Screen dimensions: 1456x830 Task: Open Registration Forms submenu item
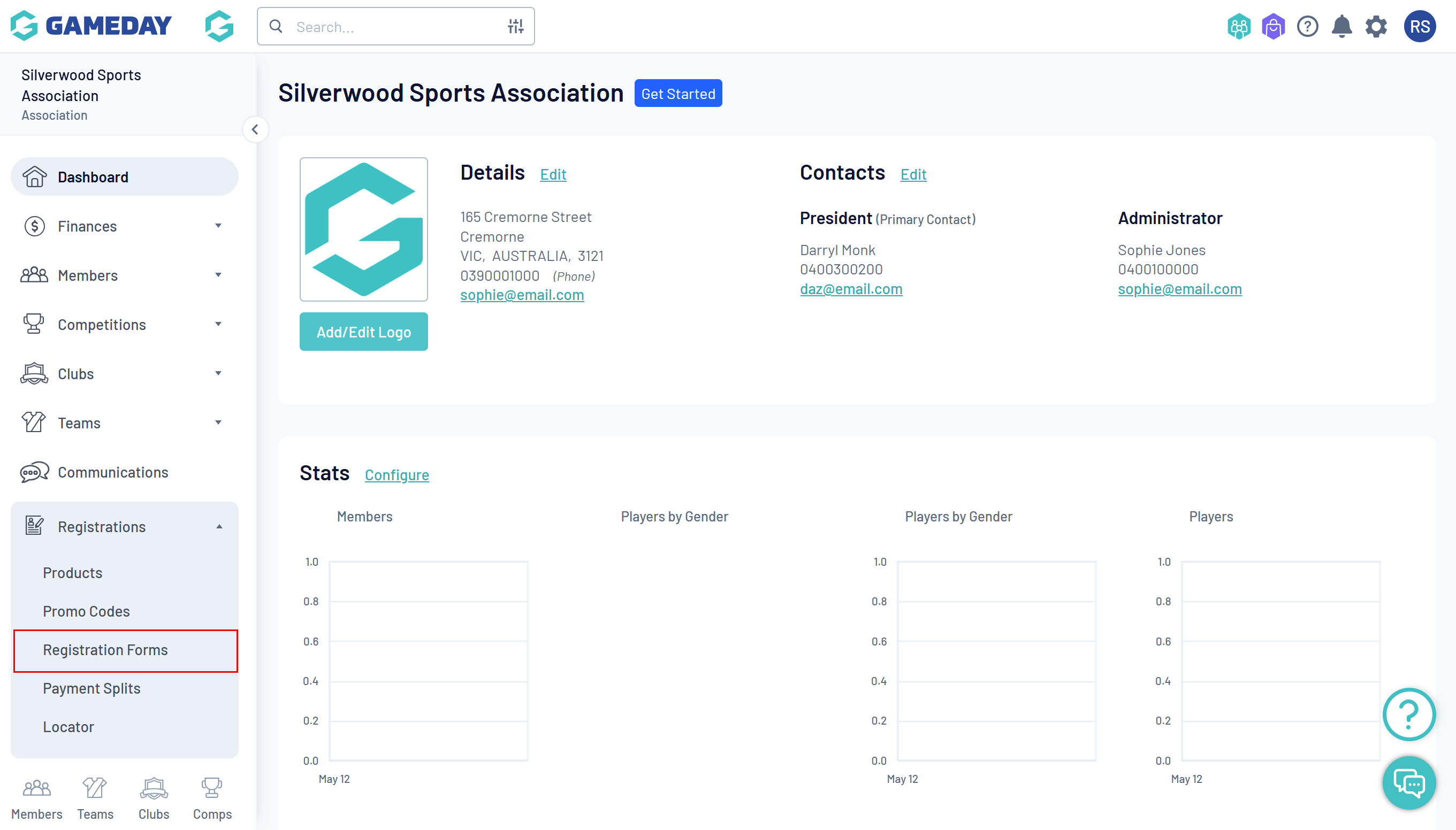(105, 650)
